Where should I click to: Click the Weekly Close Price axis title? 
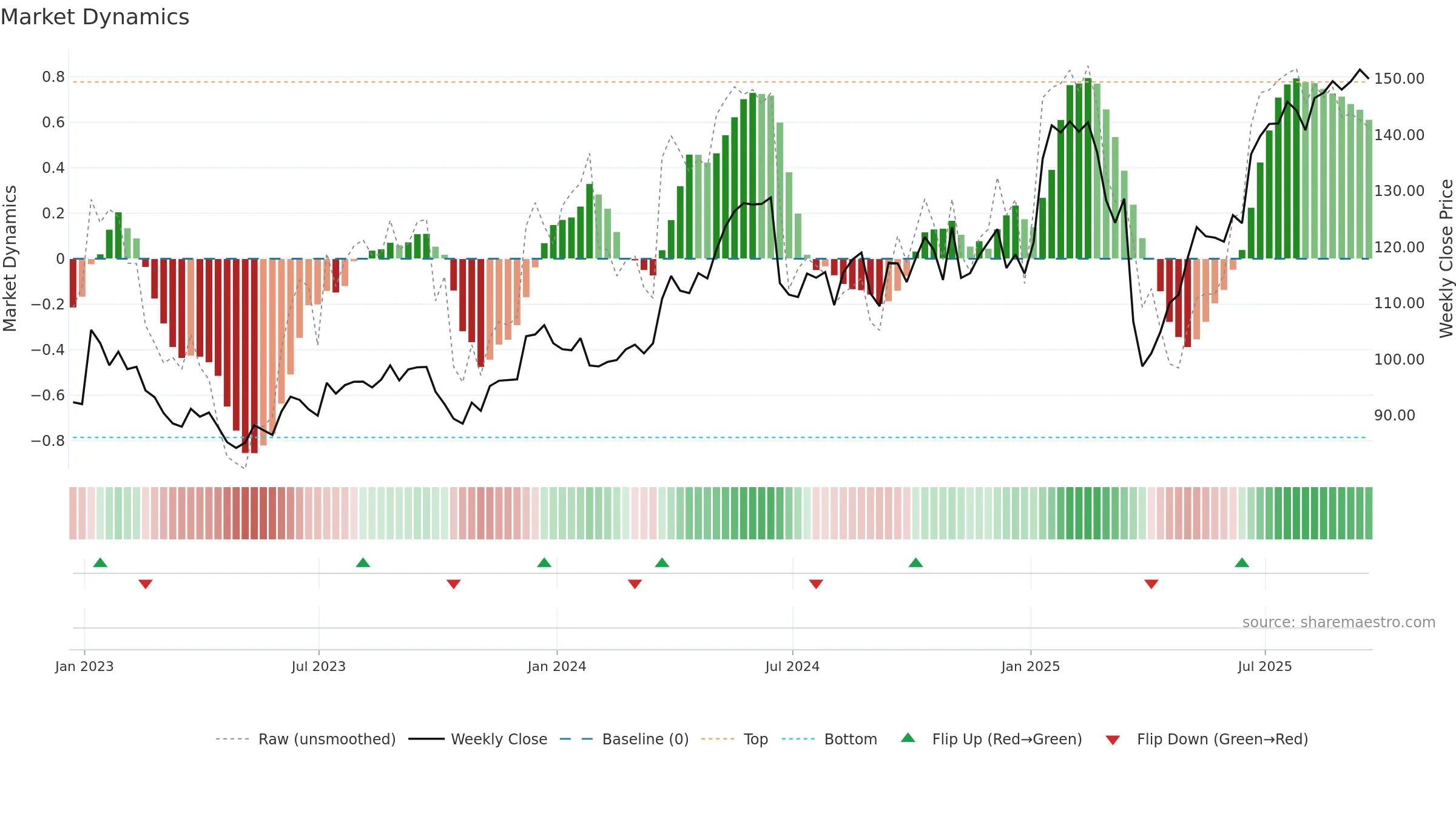(1446, 258)
